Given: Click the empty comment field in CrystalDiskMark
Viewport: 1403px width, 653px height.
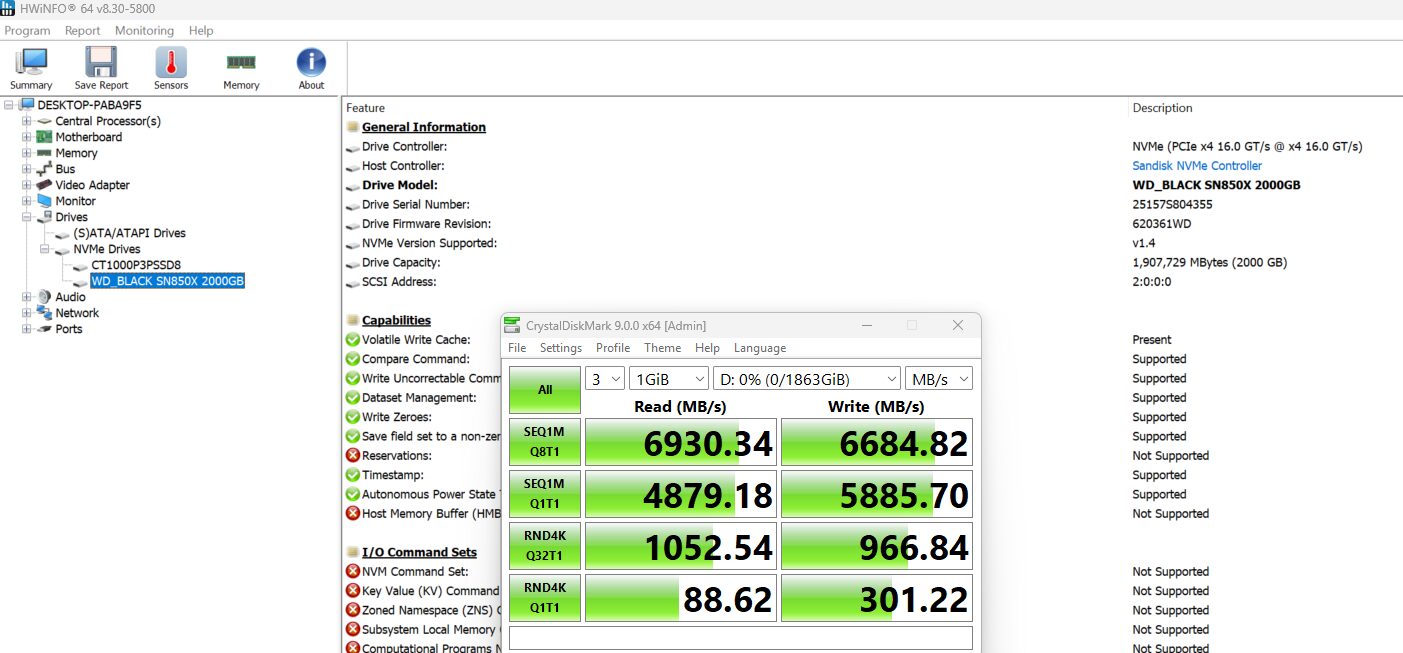Looking at the screenshot, I should click(741, 638).
